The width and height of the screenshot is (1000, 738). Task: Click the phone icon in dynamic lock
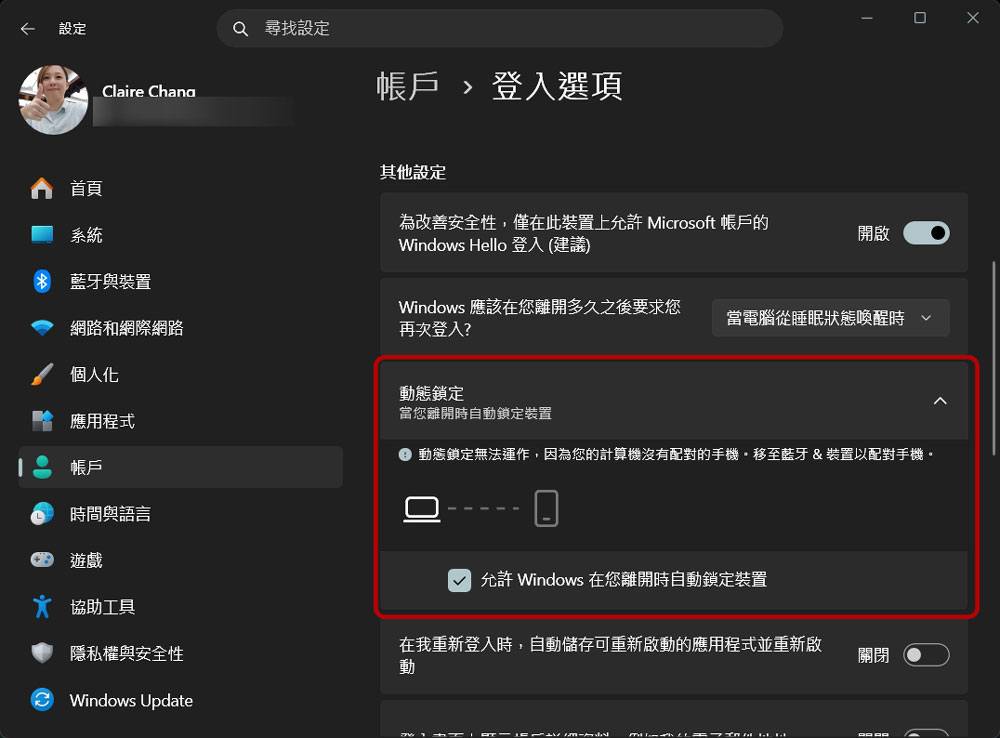tap(546, 508)
